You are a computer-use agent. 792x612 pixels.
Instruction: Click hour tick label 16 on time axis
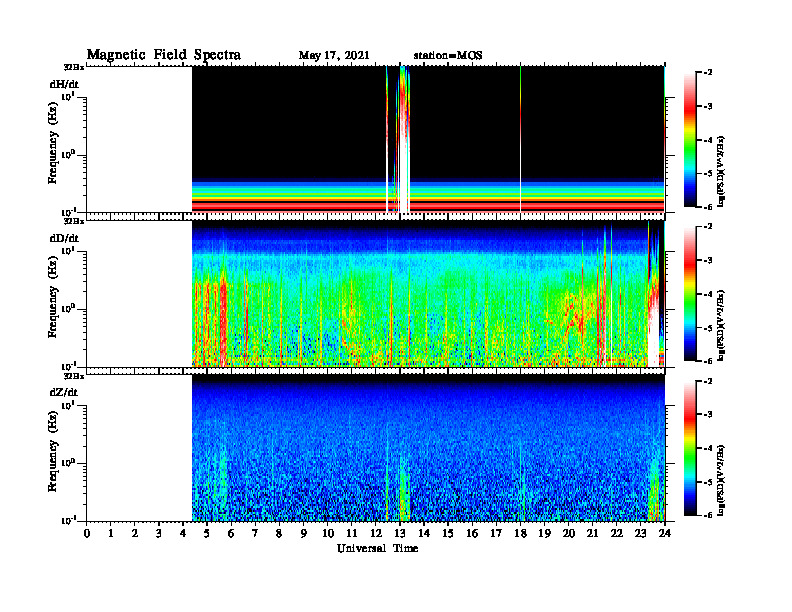pos(472,534)
